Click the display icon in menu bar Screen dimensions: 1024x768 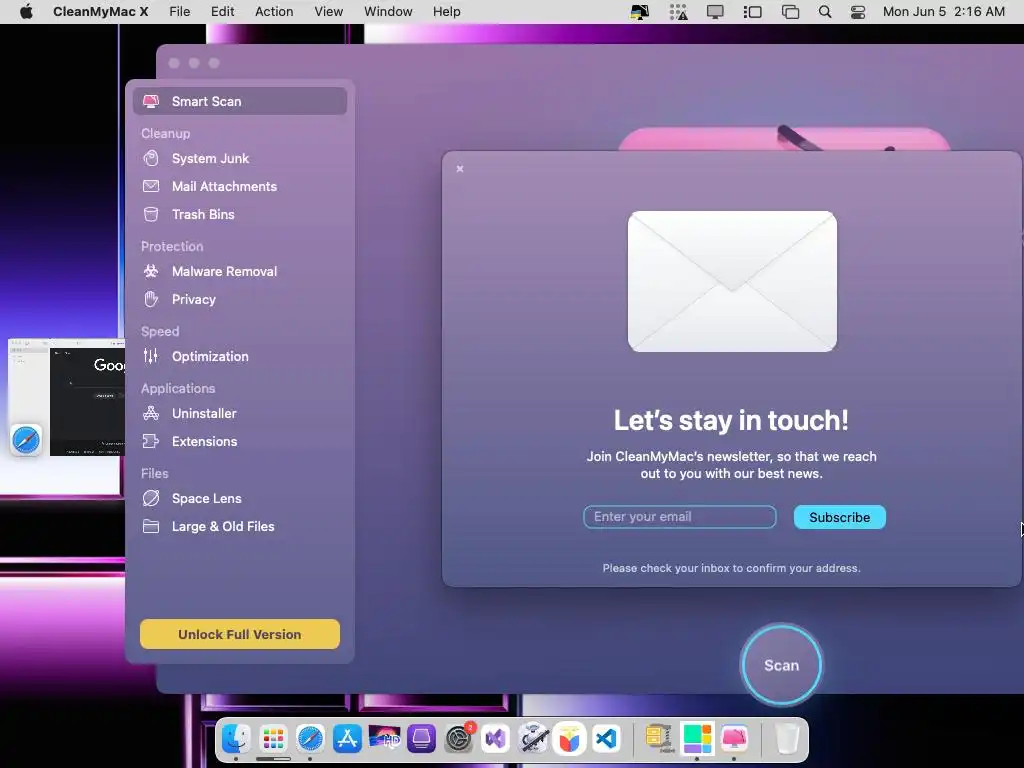tap(715, 12)
